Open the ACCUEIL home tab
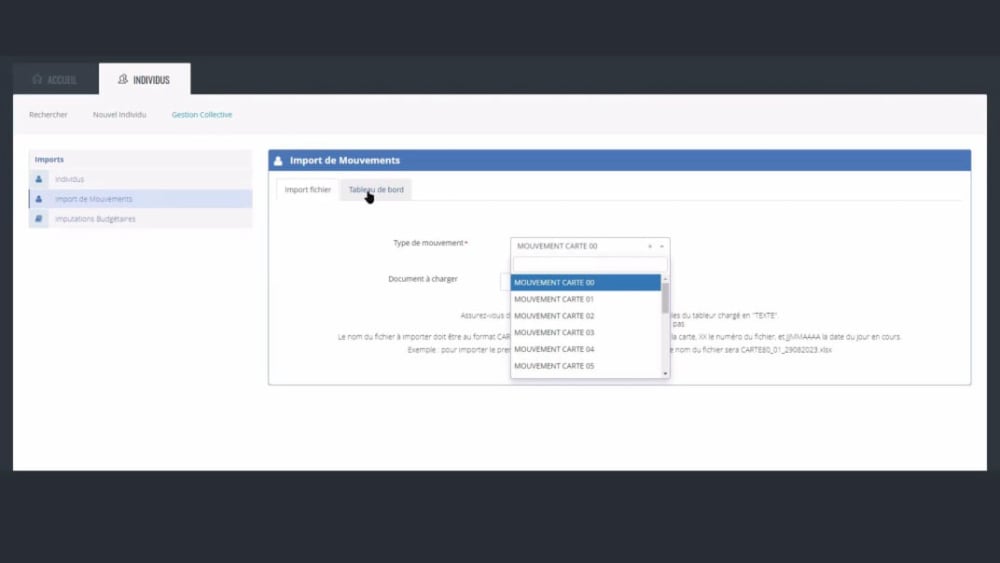The width and height of the screenshot is (1000, 563). (55, 79)
